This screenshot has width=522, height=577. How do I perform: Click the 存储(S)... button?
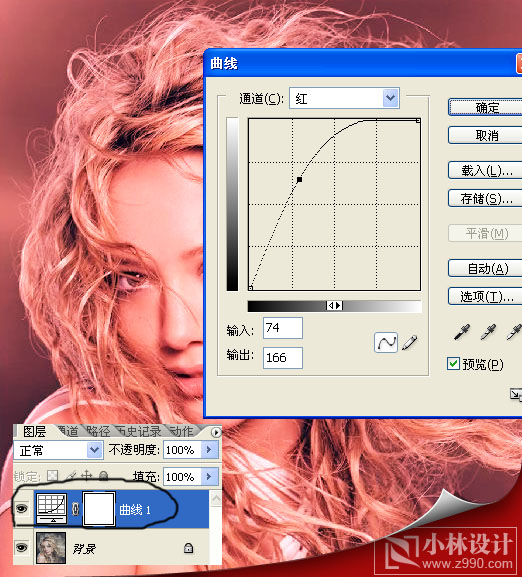click(485, 198)
